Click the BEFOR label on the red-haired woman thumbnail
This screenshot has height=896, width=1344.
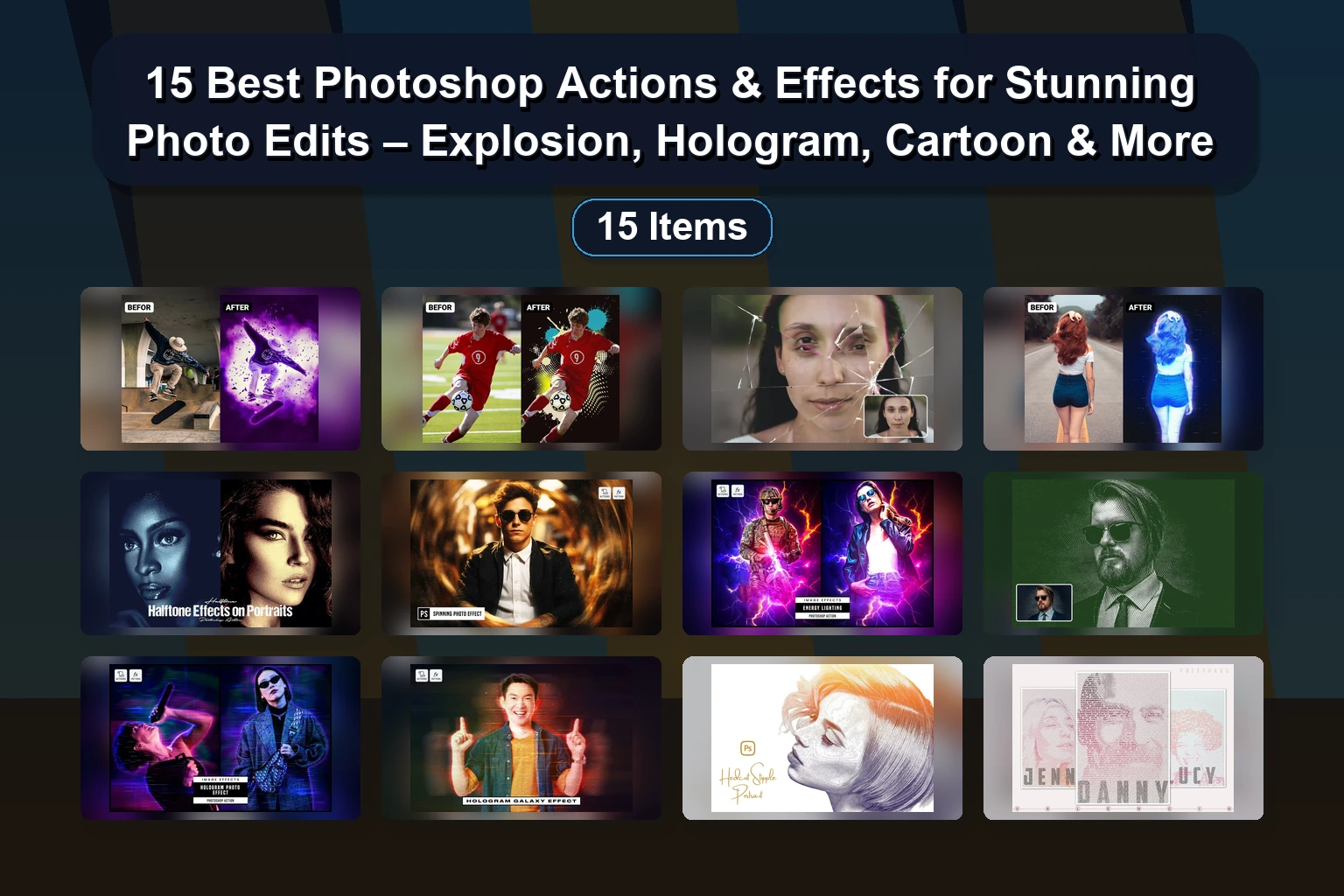pyautogui.click(x=1042, y=307)
